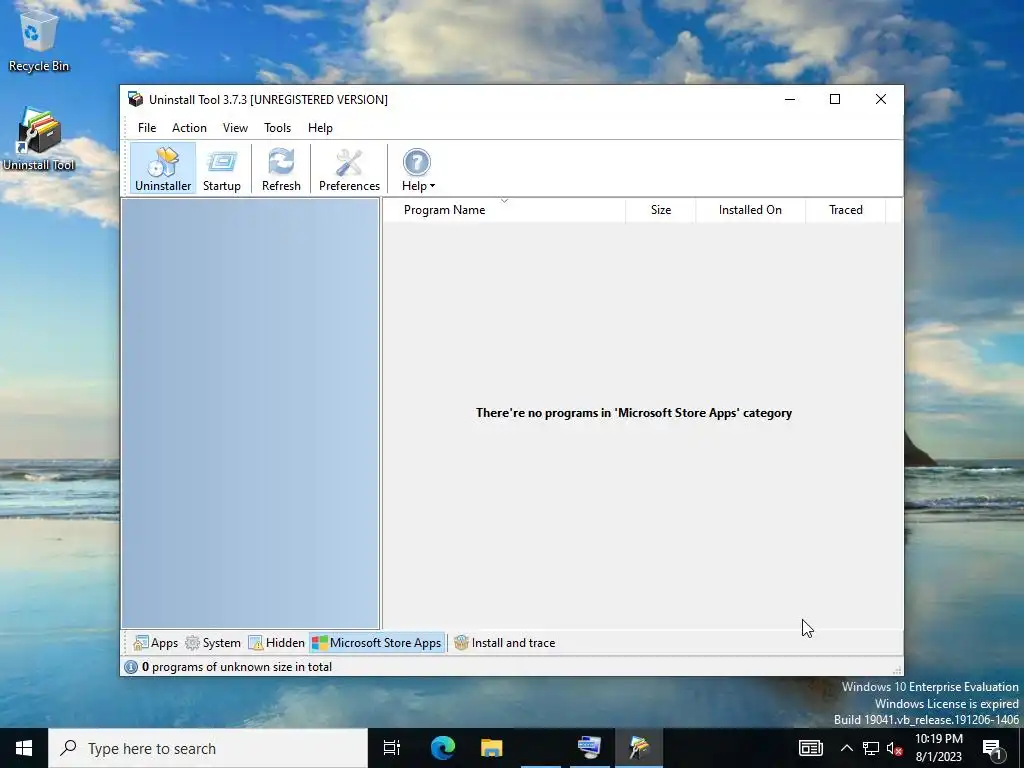Open the Recycle Bin desktop icon
Viewport: 1024px width, 768px height.
[39, 40]
